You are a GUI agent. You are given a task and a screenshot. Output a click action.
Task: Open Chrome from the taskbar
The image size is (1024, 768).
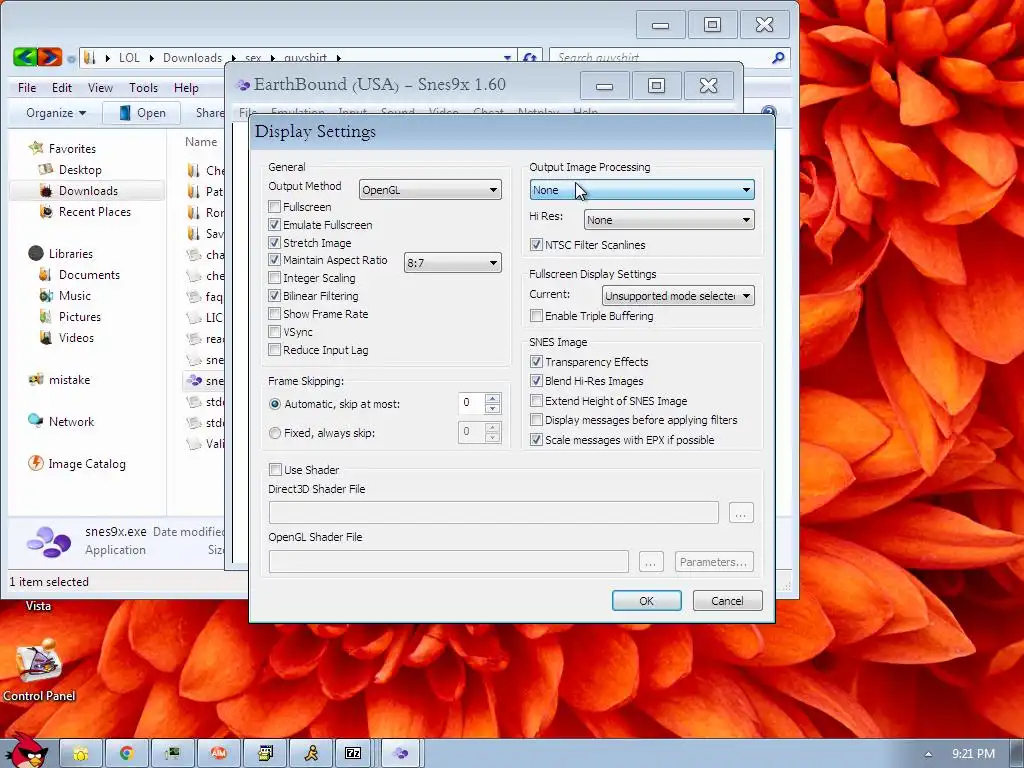pos(127,753)
